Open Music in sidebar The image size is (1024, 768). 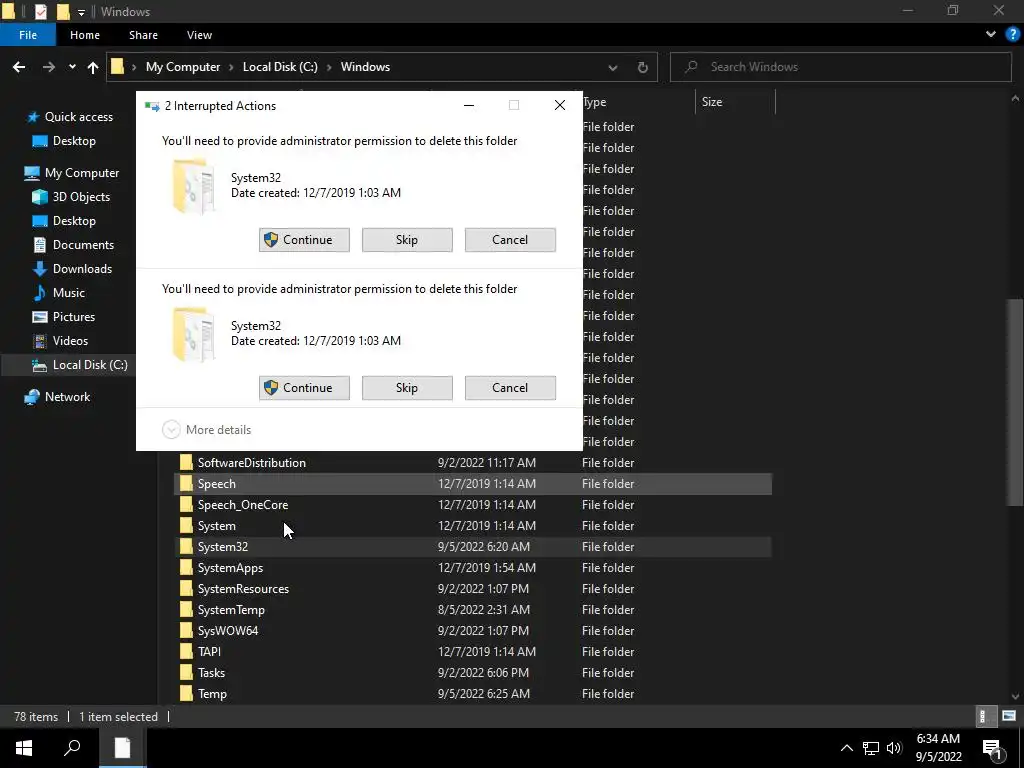(x=69, y=293)
